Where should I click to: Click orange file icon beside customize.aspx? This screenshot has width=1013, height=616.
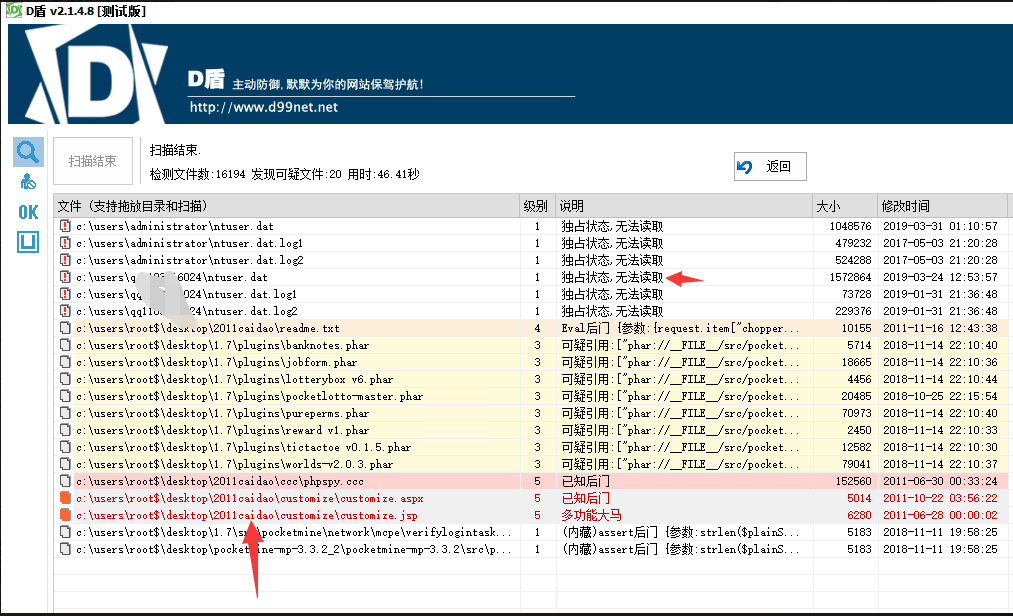(x=65, y=498)
